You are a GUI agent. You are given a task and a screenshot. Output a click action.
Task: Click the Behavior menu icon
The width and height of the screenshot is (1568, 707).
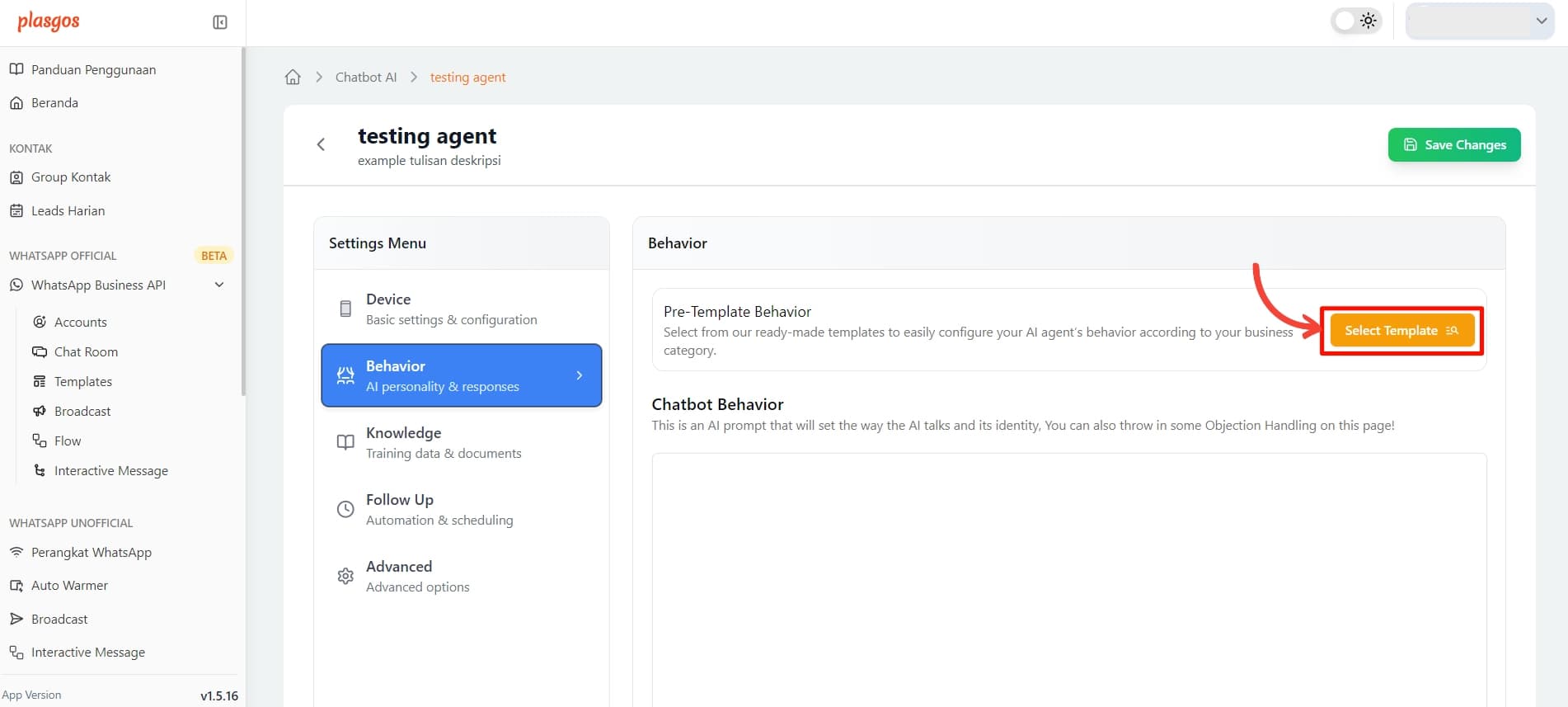coord(345,376)
